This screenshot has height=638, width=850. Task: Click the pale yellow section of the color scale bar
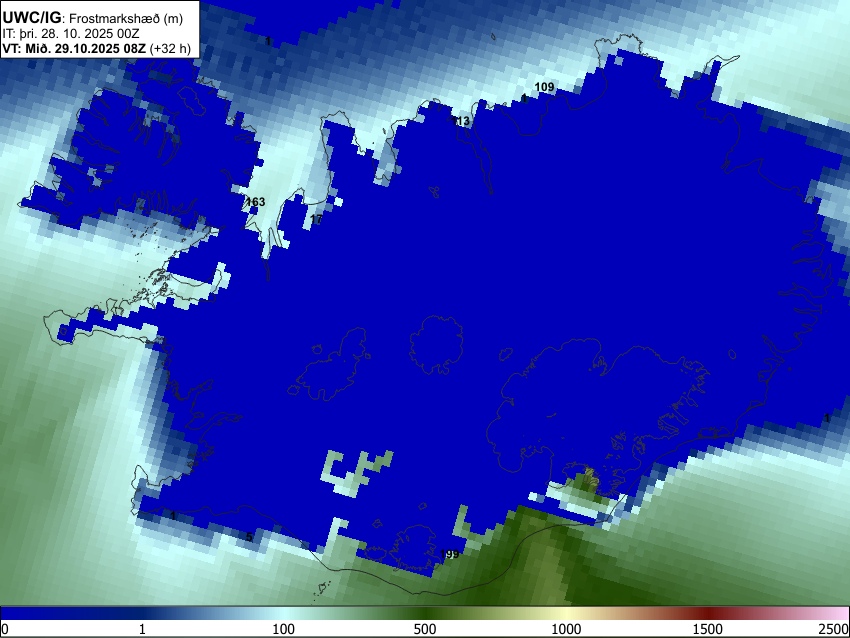(566, 613)
